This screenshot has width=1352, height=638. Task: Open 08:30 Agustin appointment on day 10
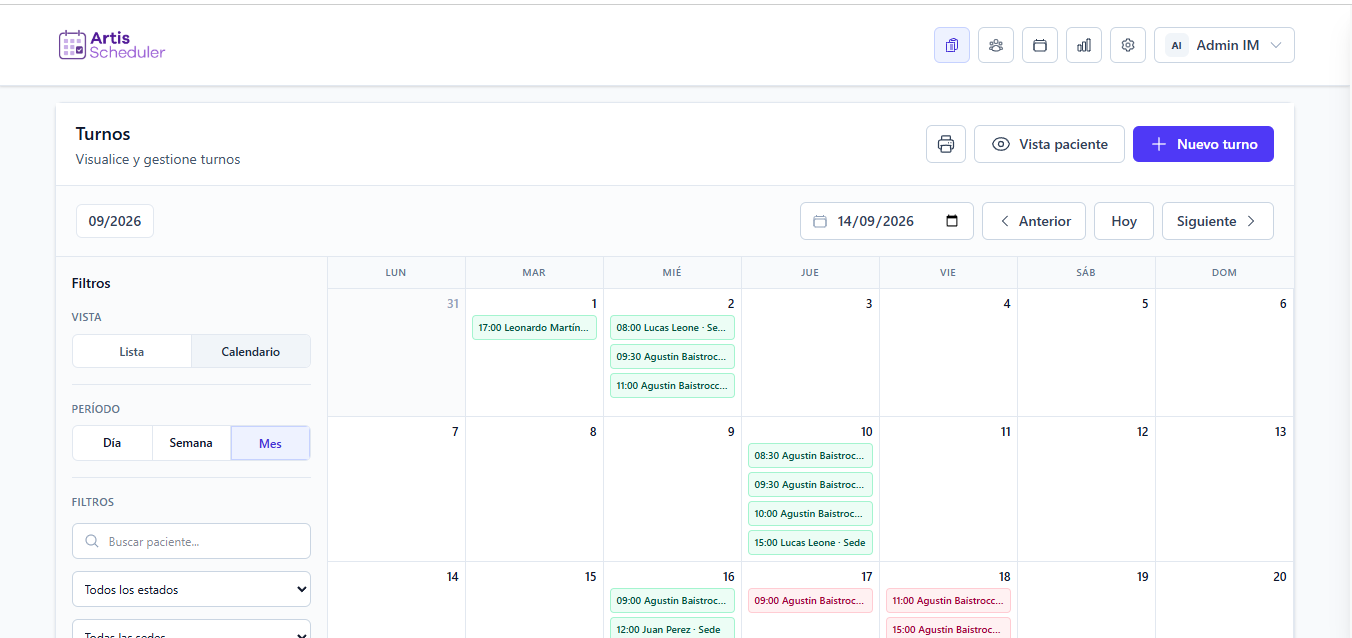tap(810, 455)
